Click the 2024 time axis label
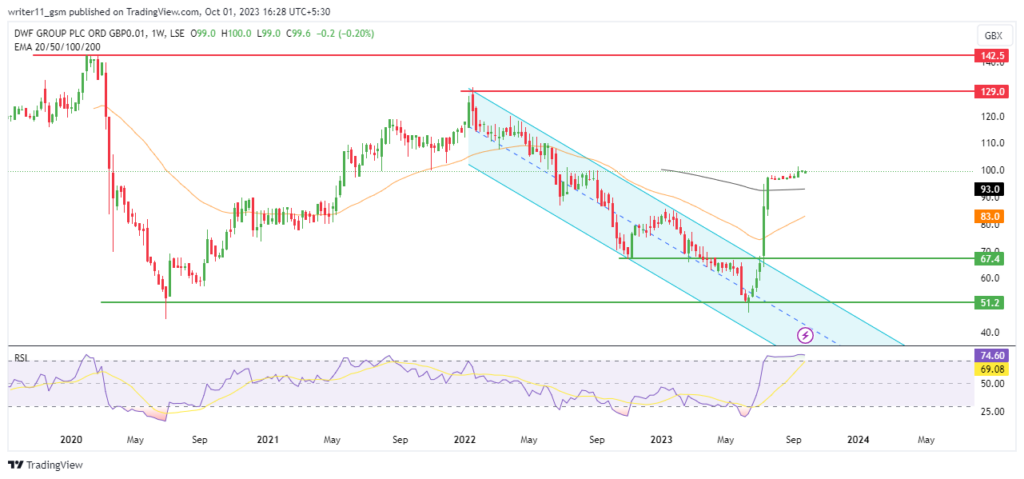 coord(857,440)
